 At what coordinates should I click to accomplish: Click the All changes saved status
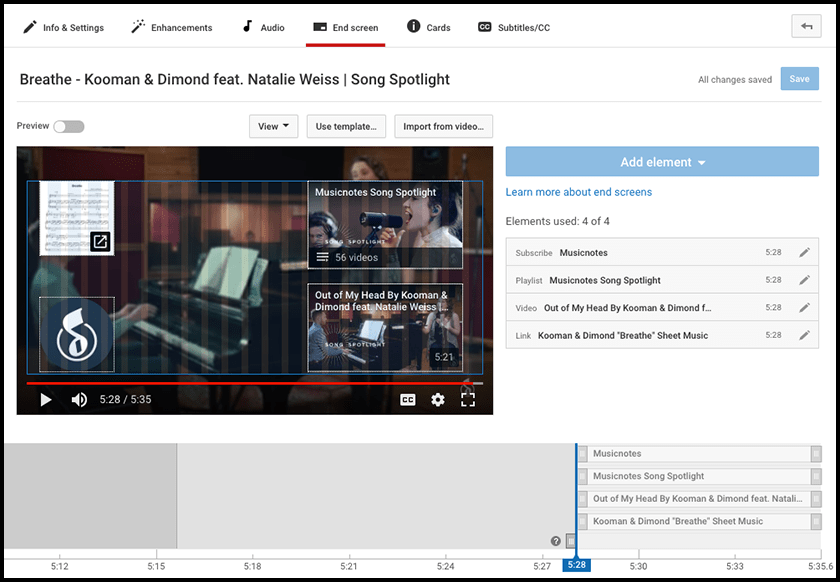(734, 79)
